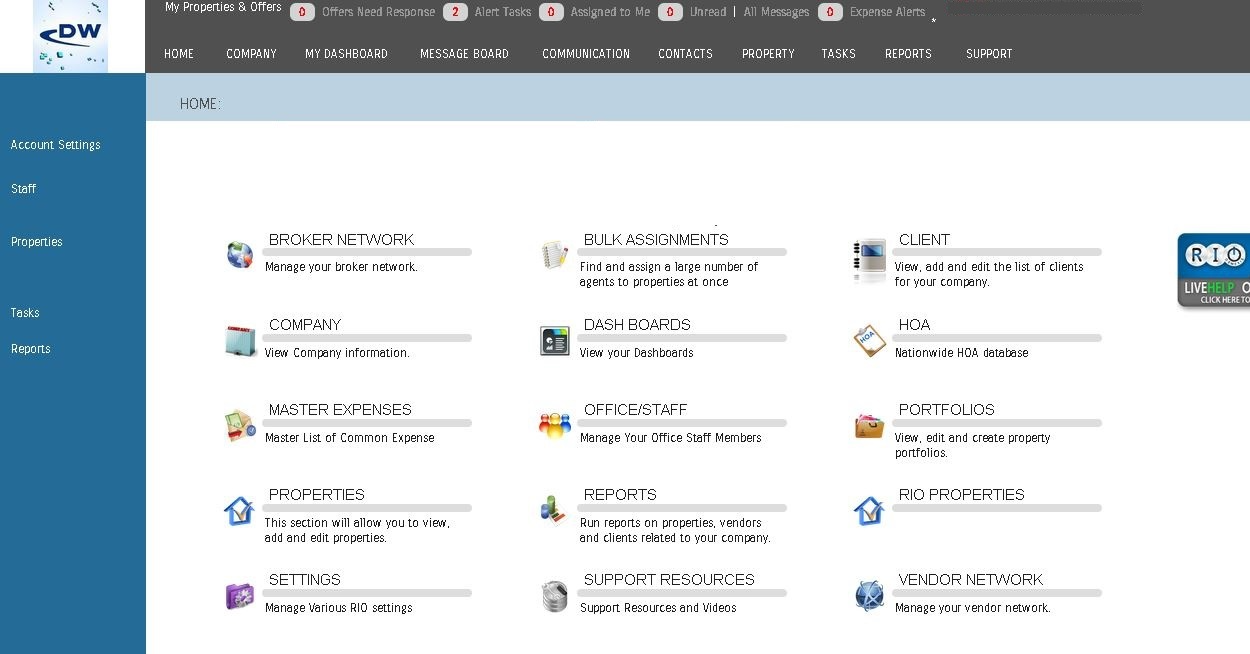Open the RIO Settings icon
Screen dimensions: 1250x654
(239, 593)
